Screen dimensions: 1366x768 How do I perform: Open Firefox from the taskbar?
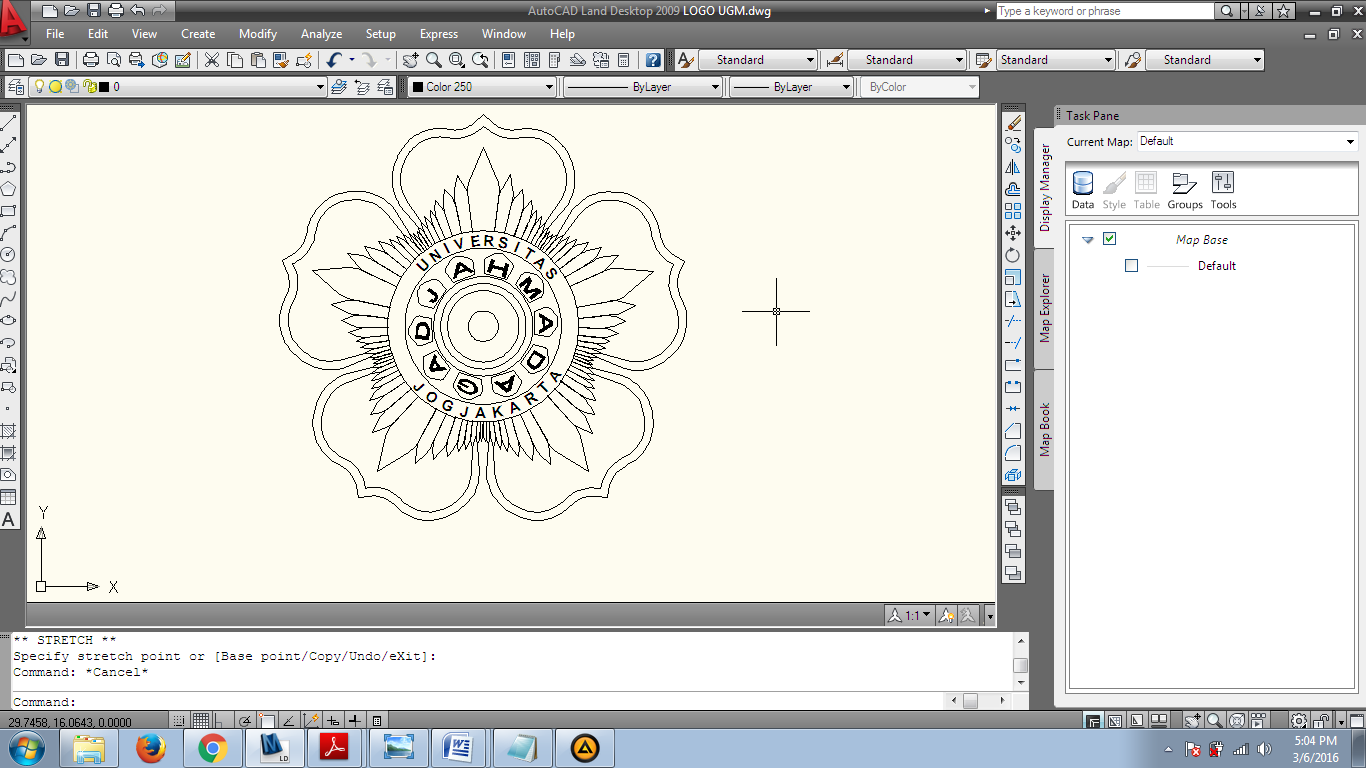[151, 748]
